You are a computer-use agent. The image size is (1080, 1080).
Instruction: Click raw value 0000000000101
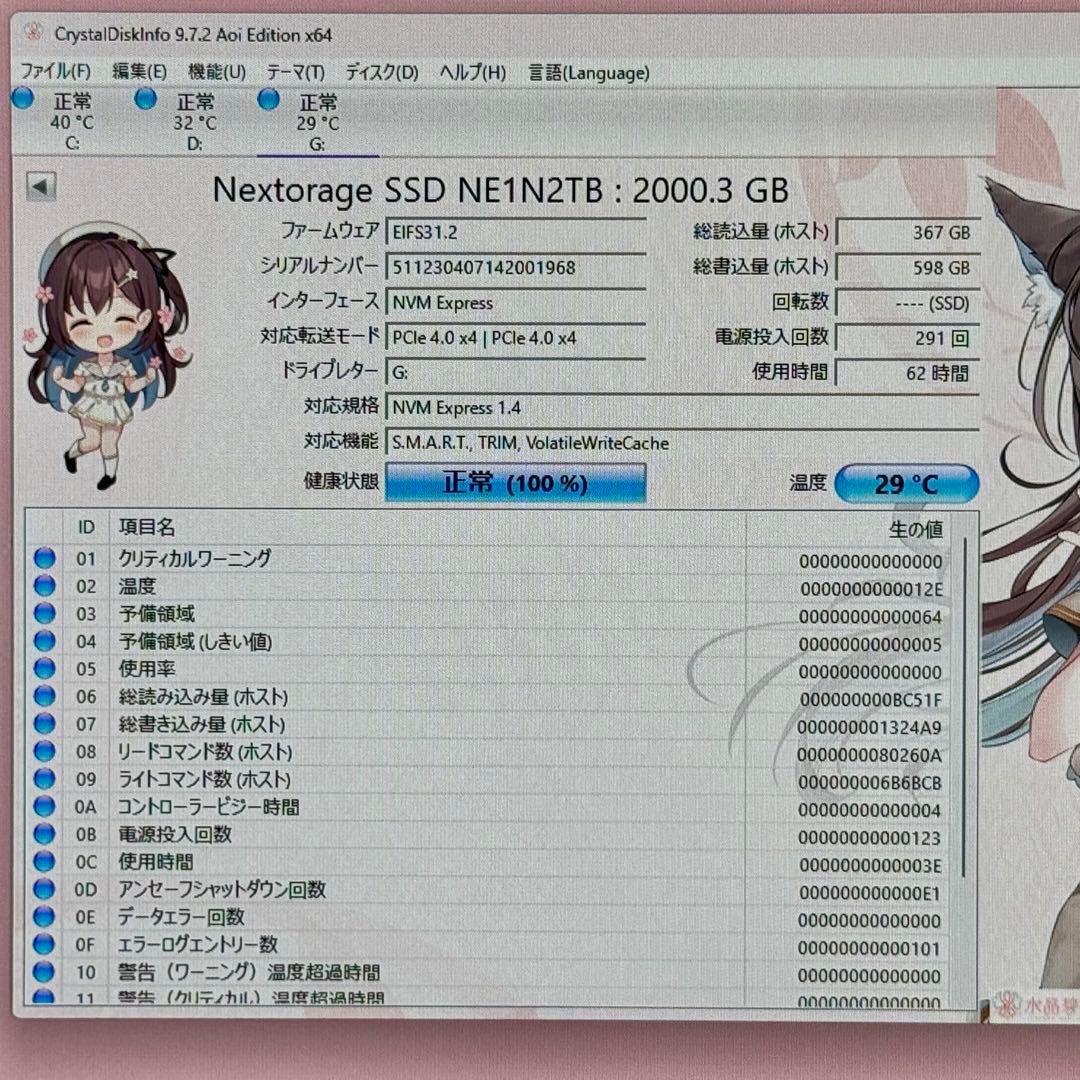point(870,948)
